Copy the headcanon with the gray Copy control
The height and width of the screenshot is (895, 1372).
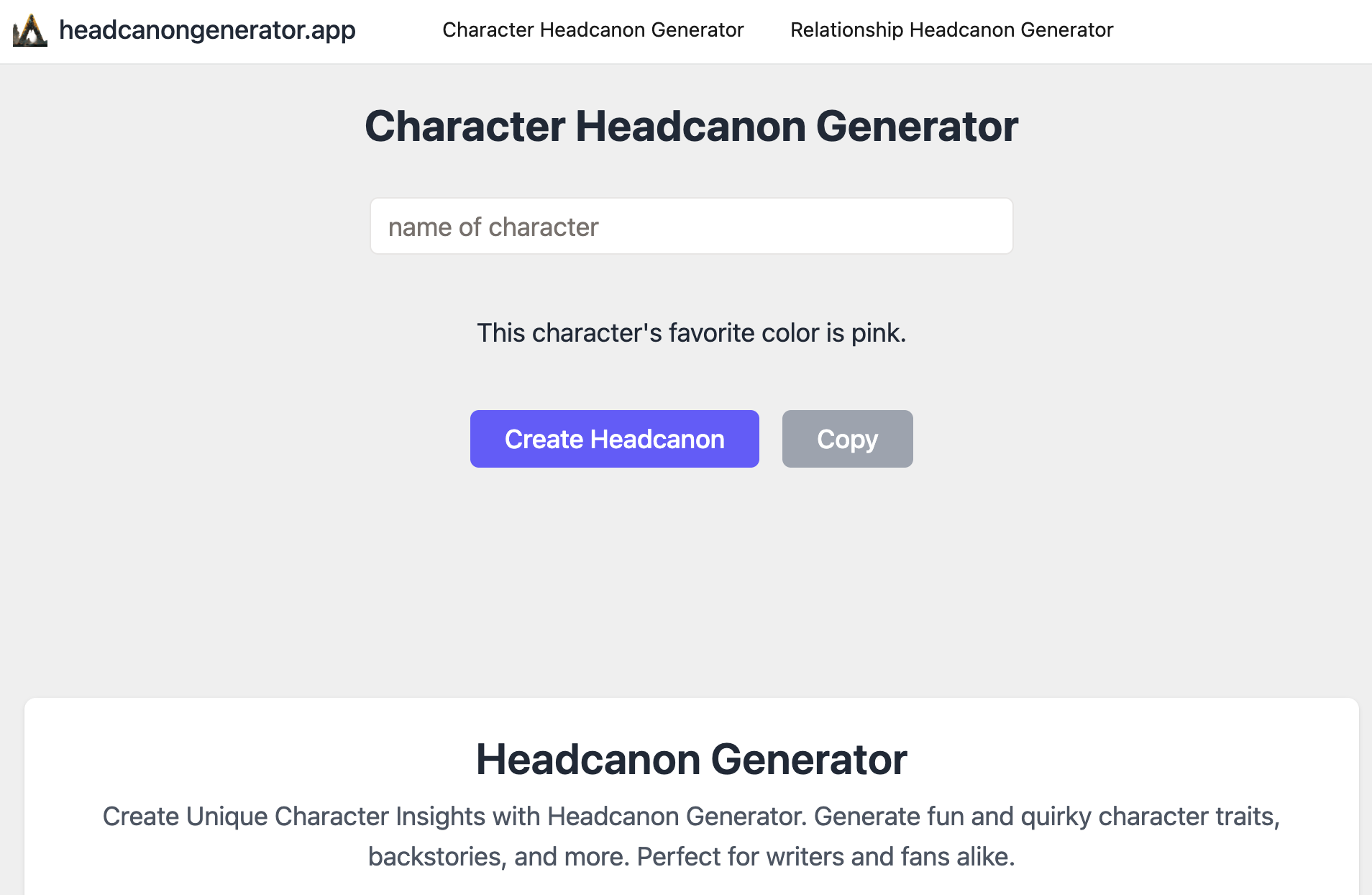tap(847, 439)
